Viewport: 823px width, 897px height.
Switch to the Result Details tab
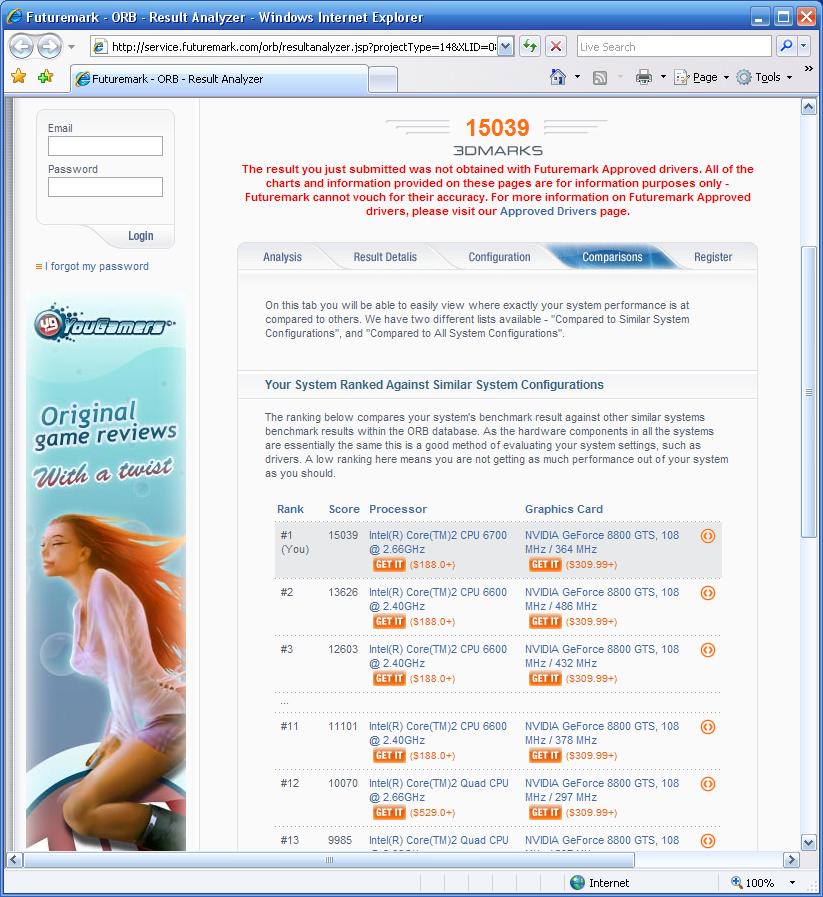(x=385, y=257)
